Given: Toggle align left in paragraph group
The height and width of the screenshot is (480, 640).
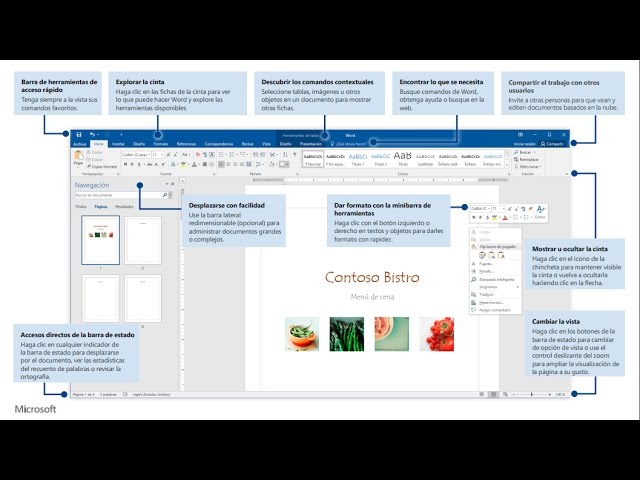Looking at the screenshot, I should point(221,164).
